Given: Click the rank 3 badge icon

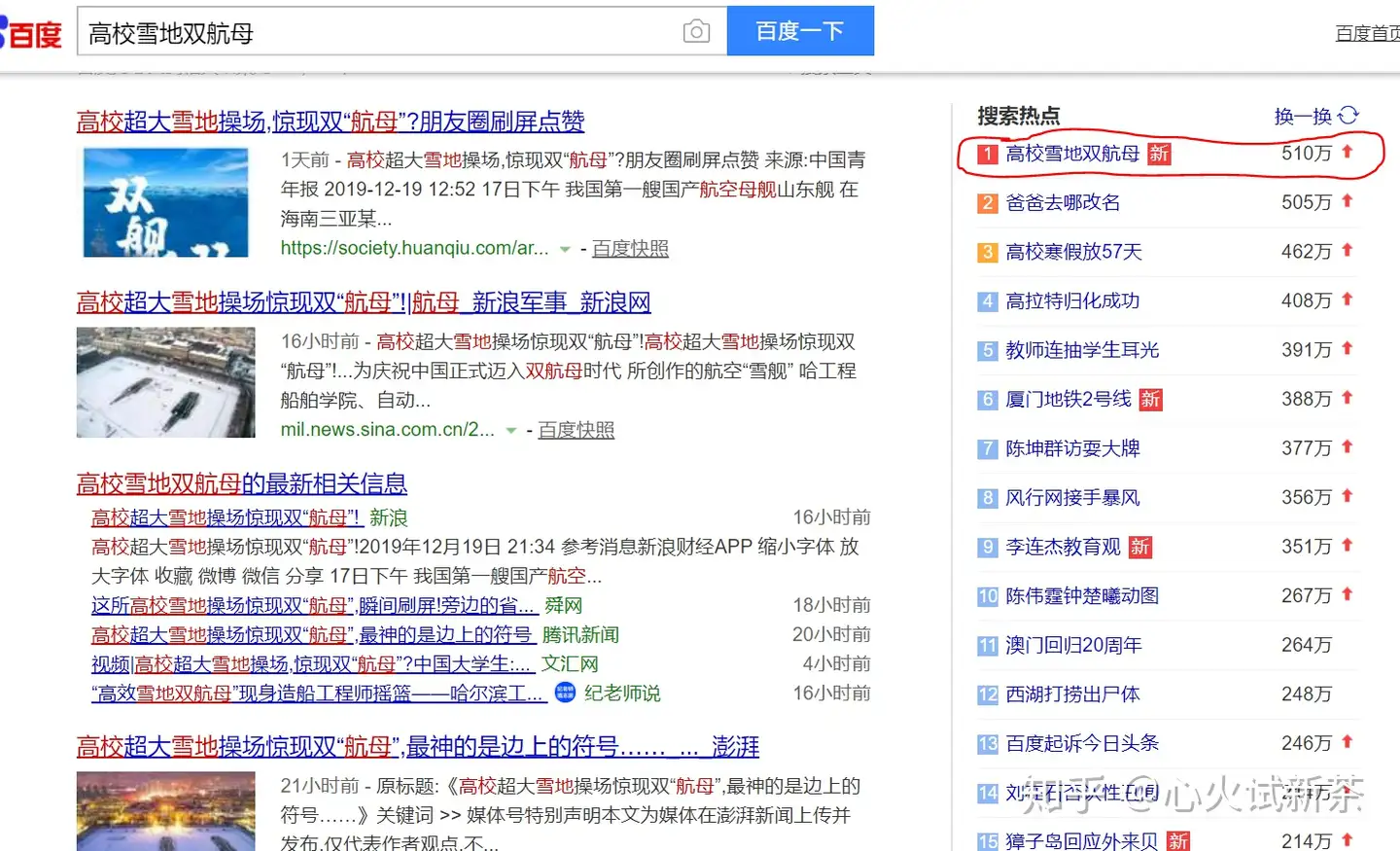Looking at the screenshot, I should coord(988,253).
